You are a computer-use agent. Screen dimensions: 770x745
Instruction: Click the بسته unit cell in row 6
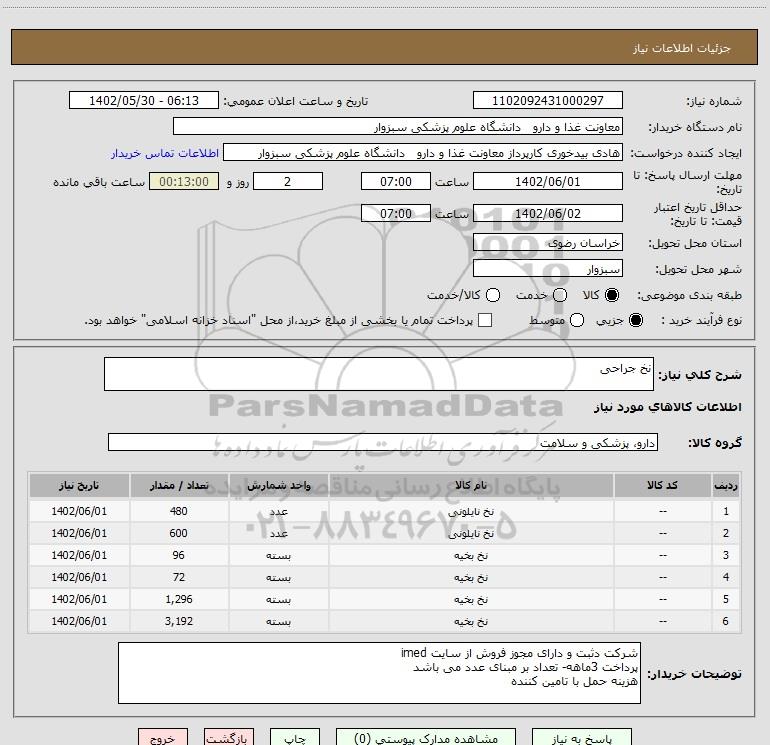[x=278, y=622]
